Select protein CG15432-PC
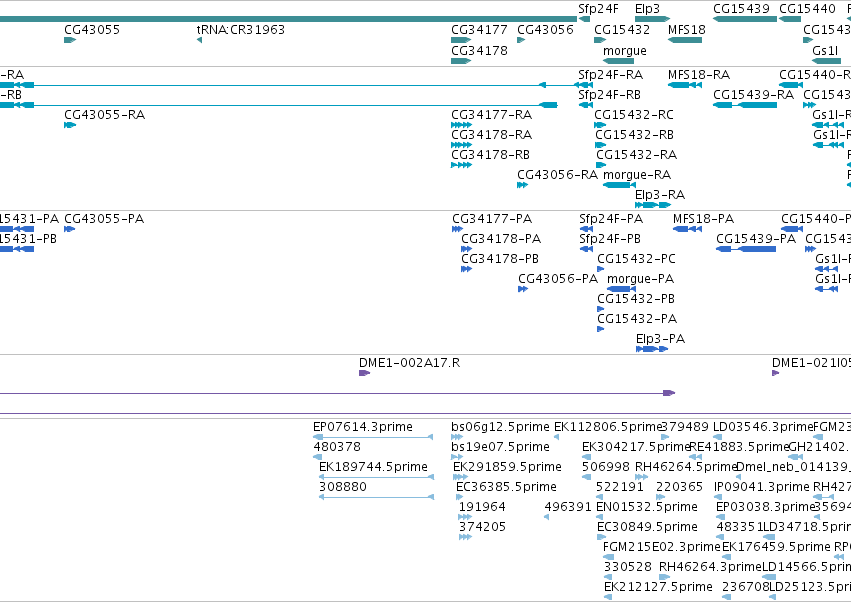 pos(637,259)
